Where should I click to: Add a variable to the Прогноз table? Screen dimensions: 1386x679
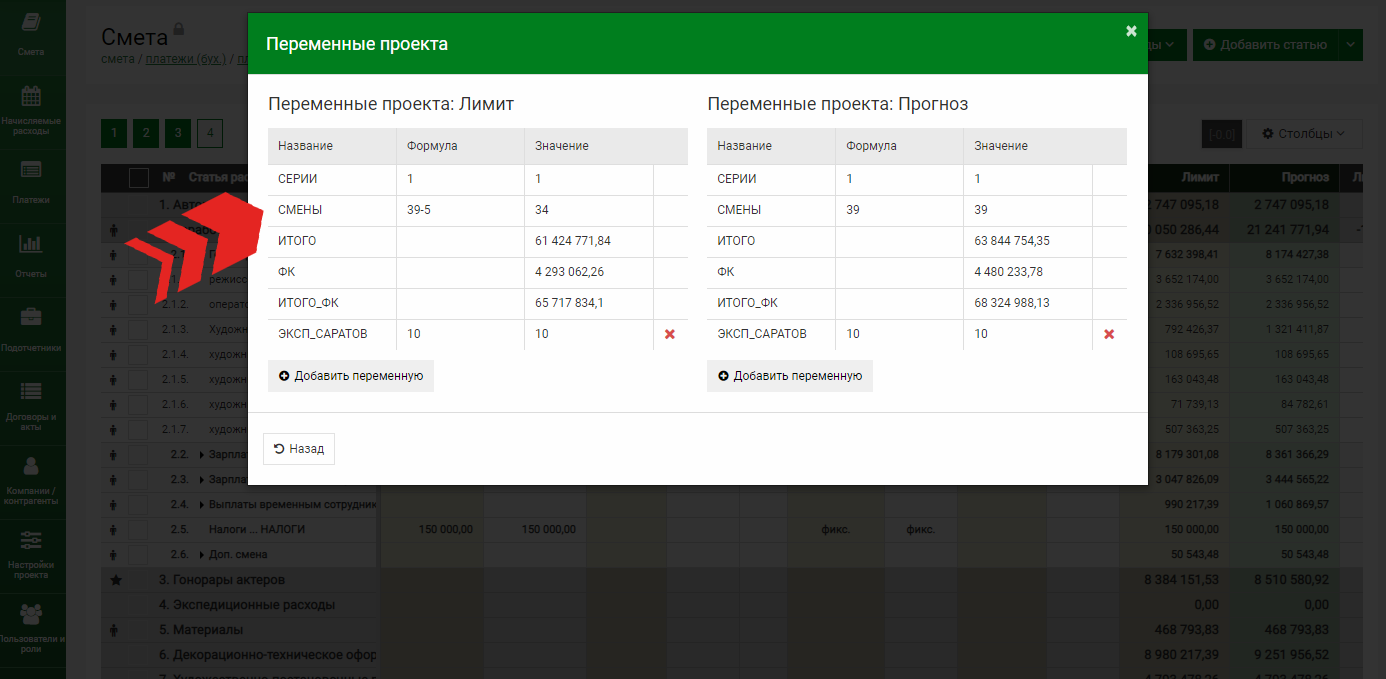[790, 376]
